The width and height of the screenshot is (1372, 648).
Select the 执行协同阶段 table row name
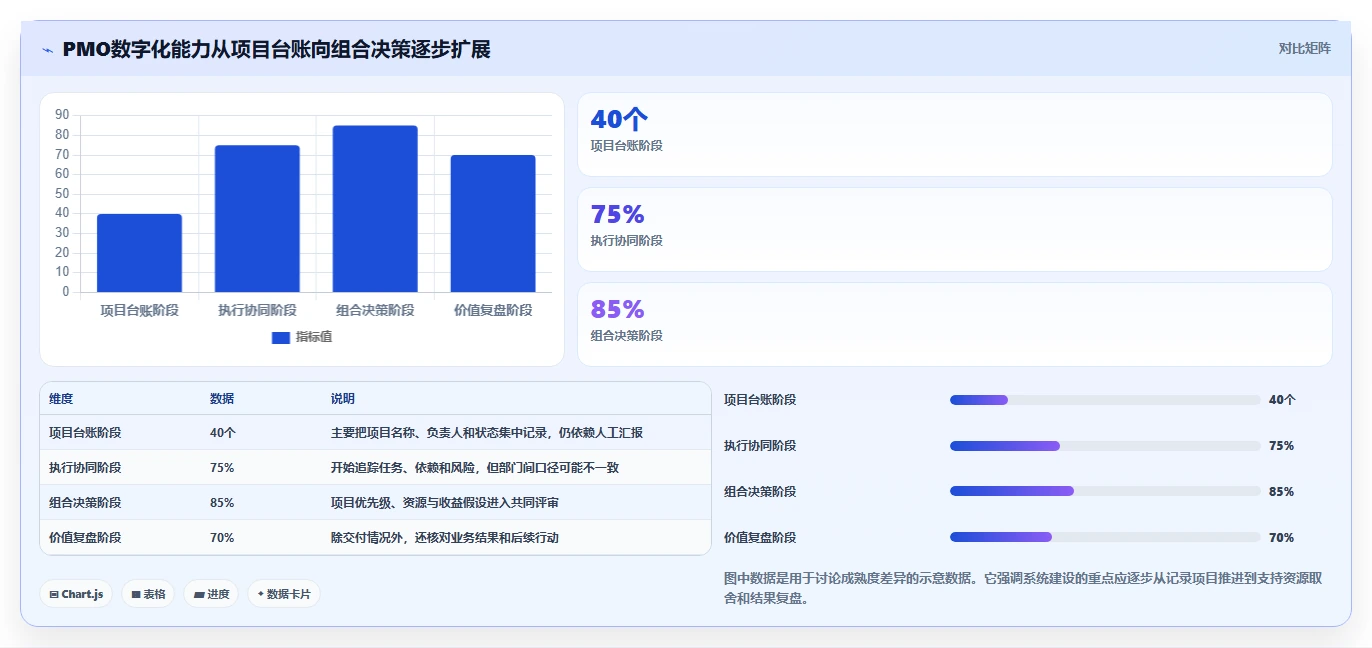[x=85, y=468]
